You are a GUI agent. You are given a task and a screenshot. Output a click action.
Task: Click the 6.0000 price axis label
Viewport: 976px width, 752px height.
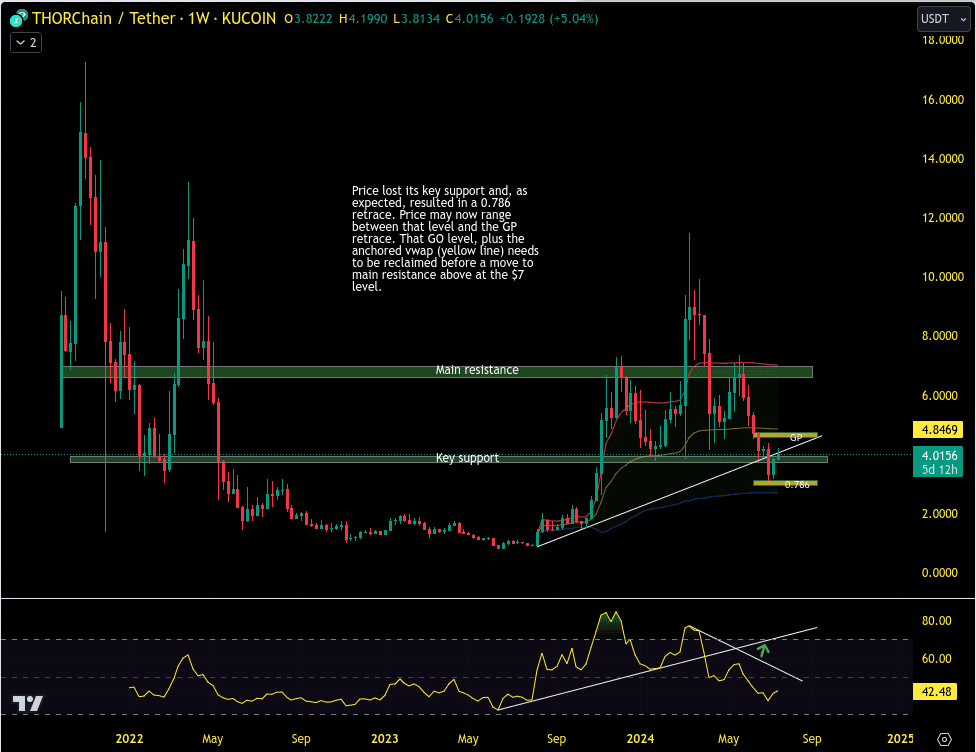(939, 395)
